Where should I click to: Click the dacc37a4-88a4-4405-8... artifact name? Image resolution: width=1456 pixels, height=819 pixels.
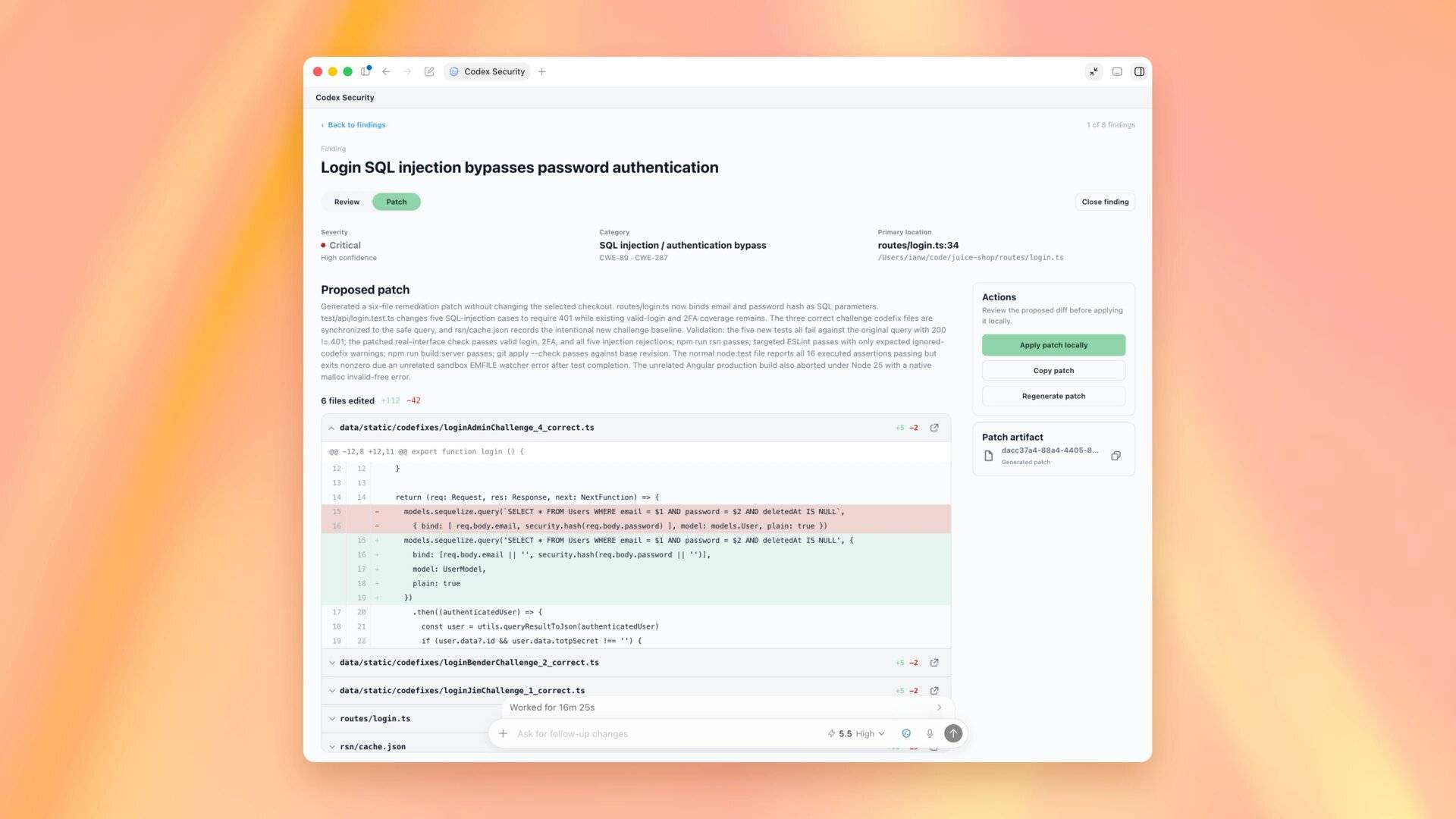coord(1050,450)
